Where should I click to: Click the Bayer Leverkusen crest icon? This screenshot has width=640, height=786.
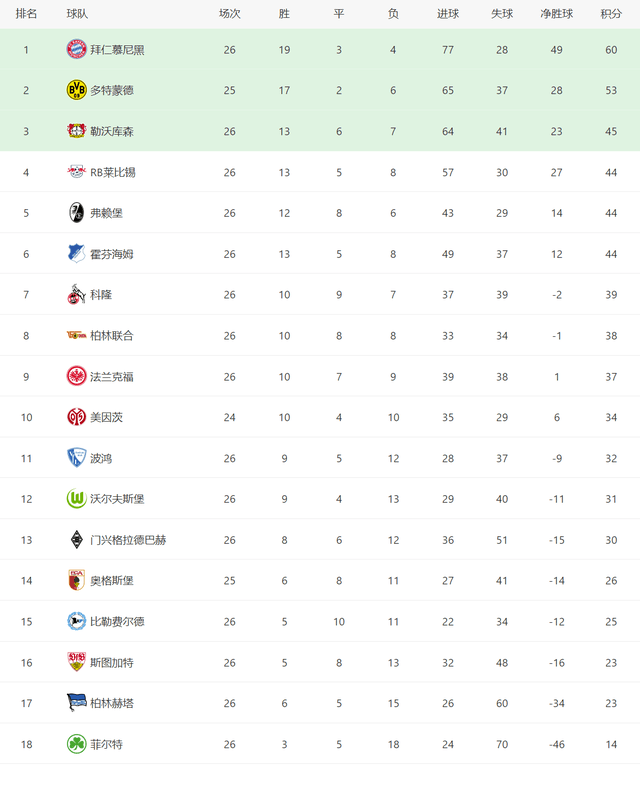[x=76, y=131]
